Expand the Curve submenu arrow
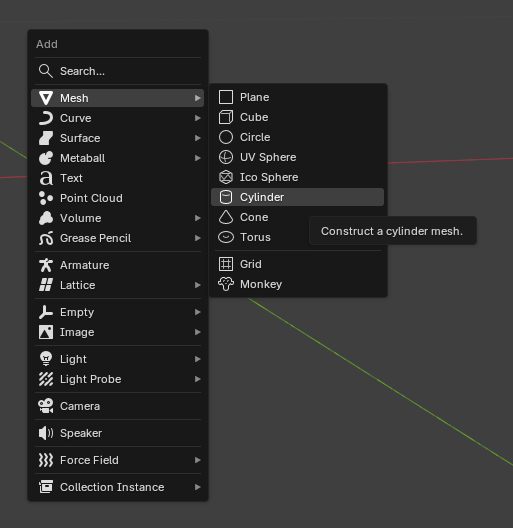The width and height of the screenshot is (513, 528). (198, 118)
